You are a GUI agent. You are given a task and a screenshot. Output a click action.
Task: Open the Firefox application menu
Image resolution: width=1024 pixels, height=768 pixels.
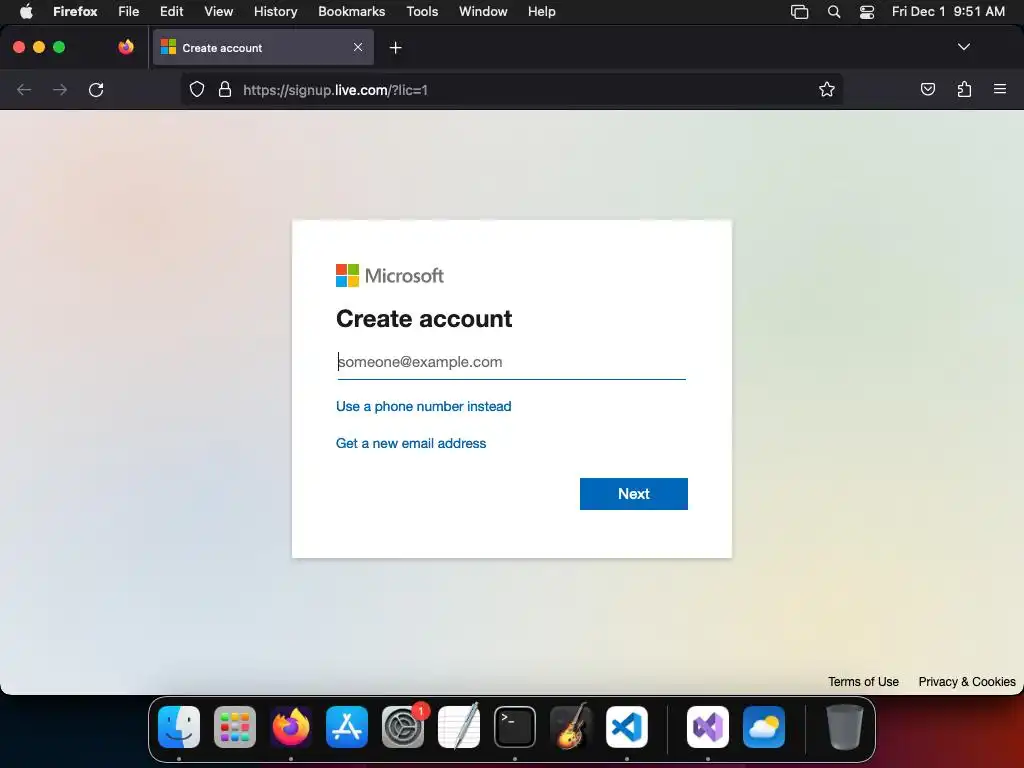tap(75, 12)
